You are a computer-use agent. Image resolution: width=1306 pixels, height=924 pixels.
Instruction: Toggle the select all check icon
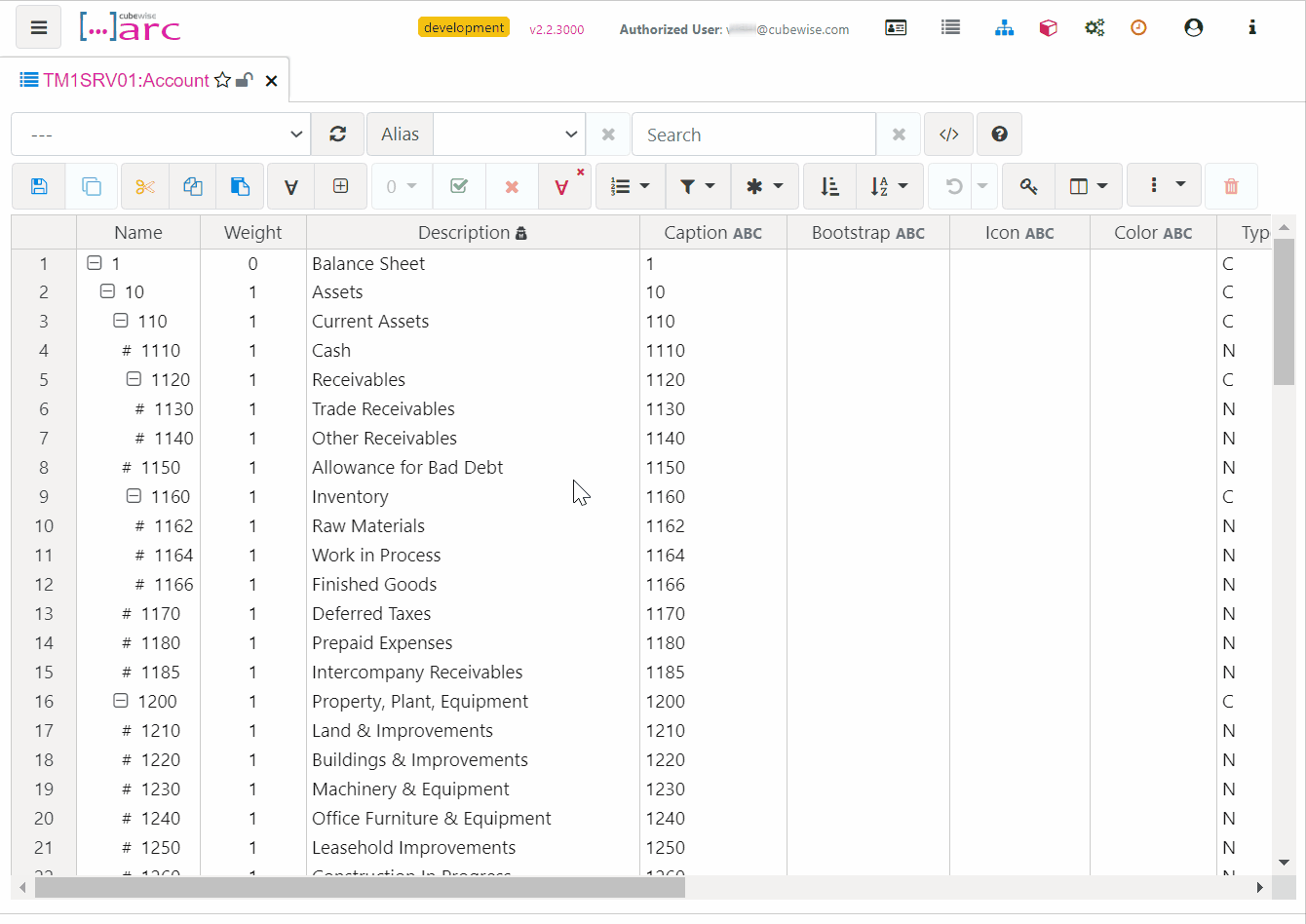pyautogui.click(x=459, y=186)
